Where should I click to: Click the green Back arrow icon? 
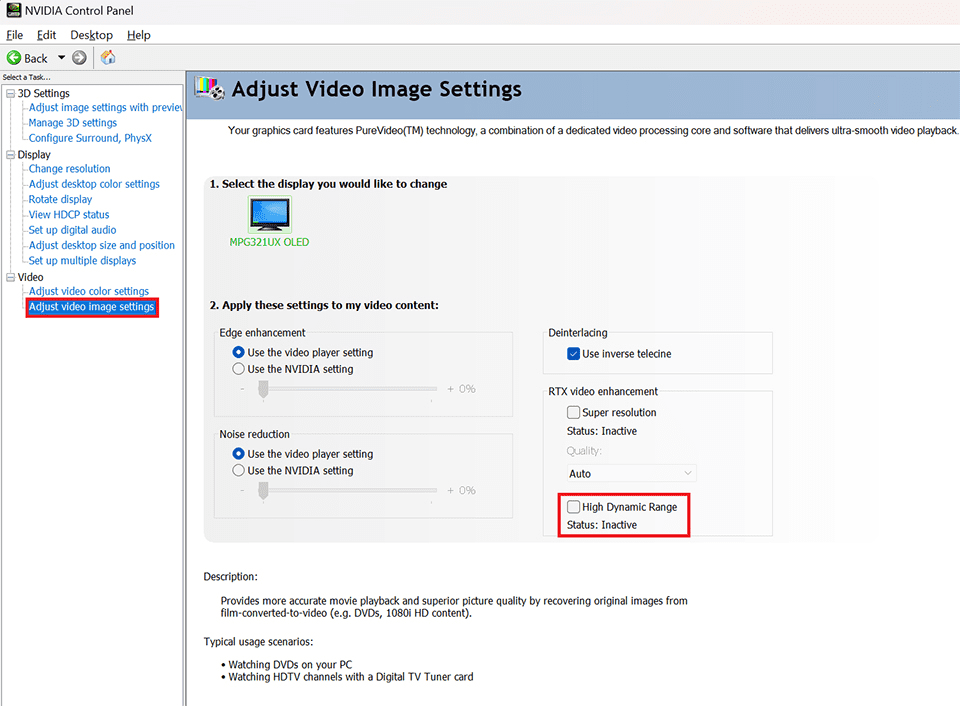[13, 58]
